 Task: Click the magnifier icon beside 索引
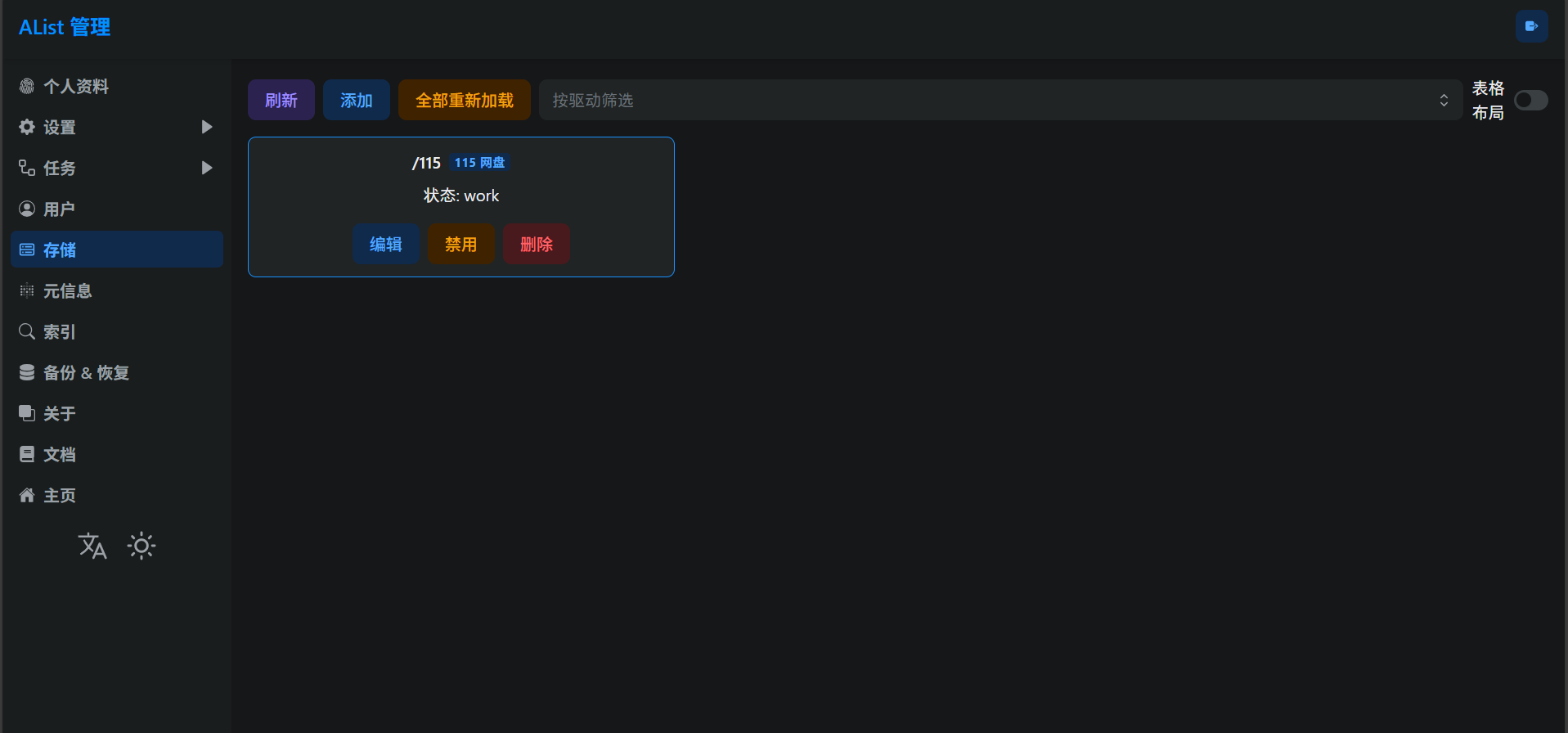27,331
